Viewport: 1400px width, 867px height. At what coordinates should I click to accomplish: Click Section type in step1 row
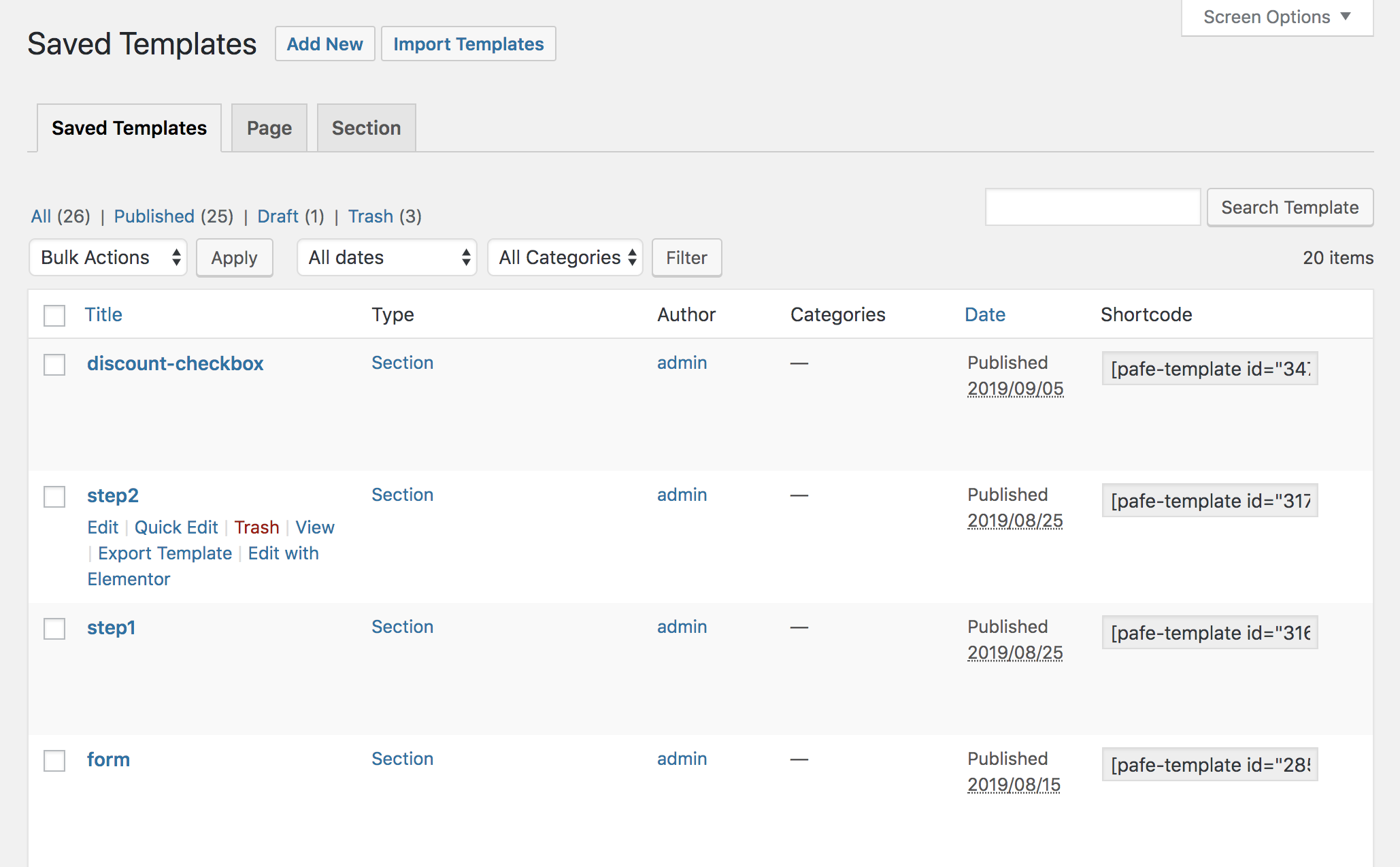point(402,627)
